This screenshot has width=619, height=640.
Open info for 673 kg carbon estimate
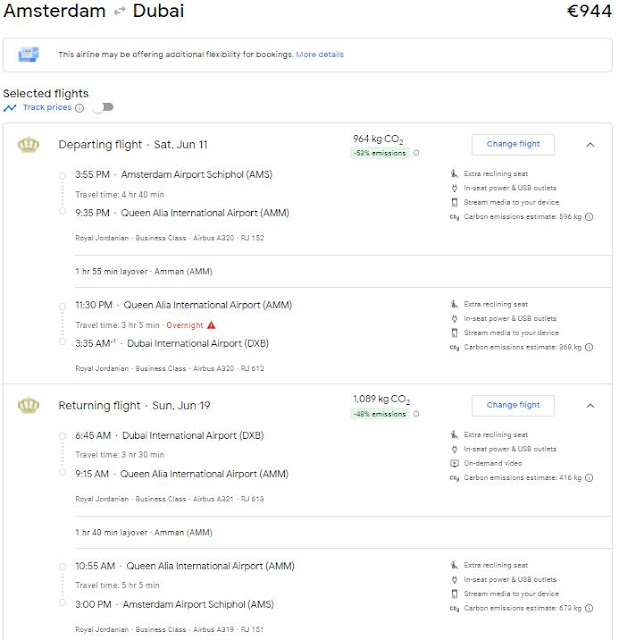point(589,608)
